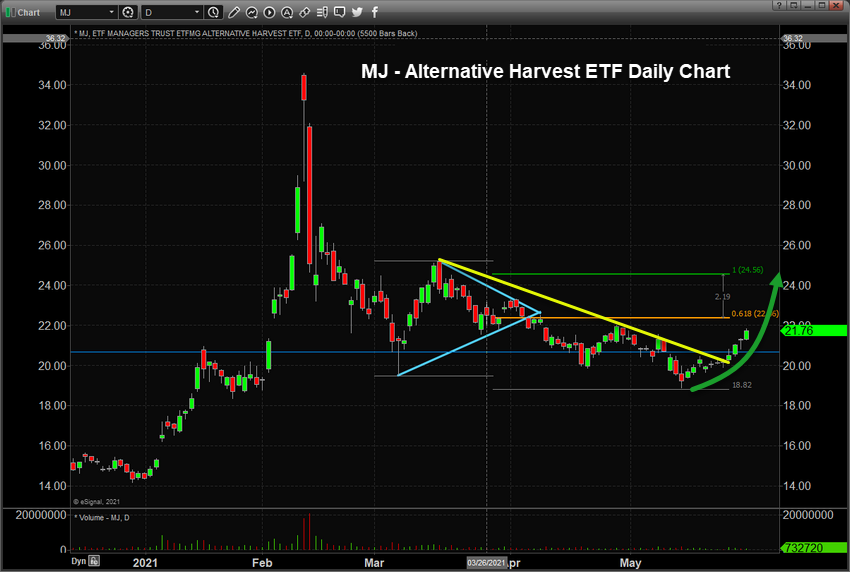
Task: Click the bar replay play icon
Action: tap(269, 12)
